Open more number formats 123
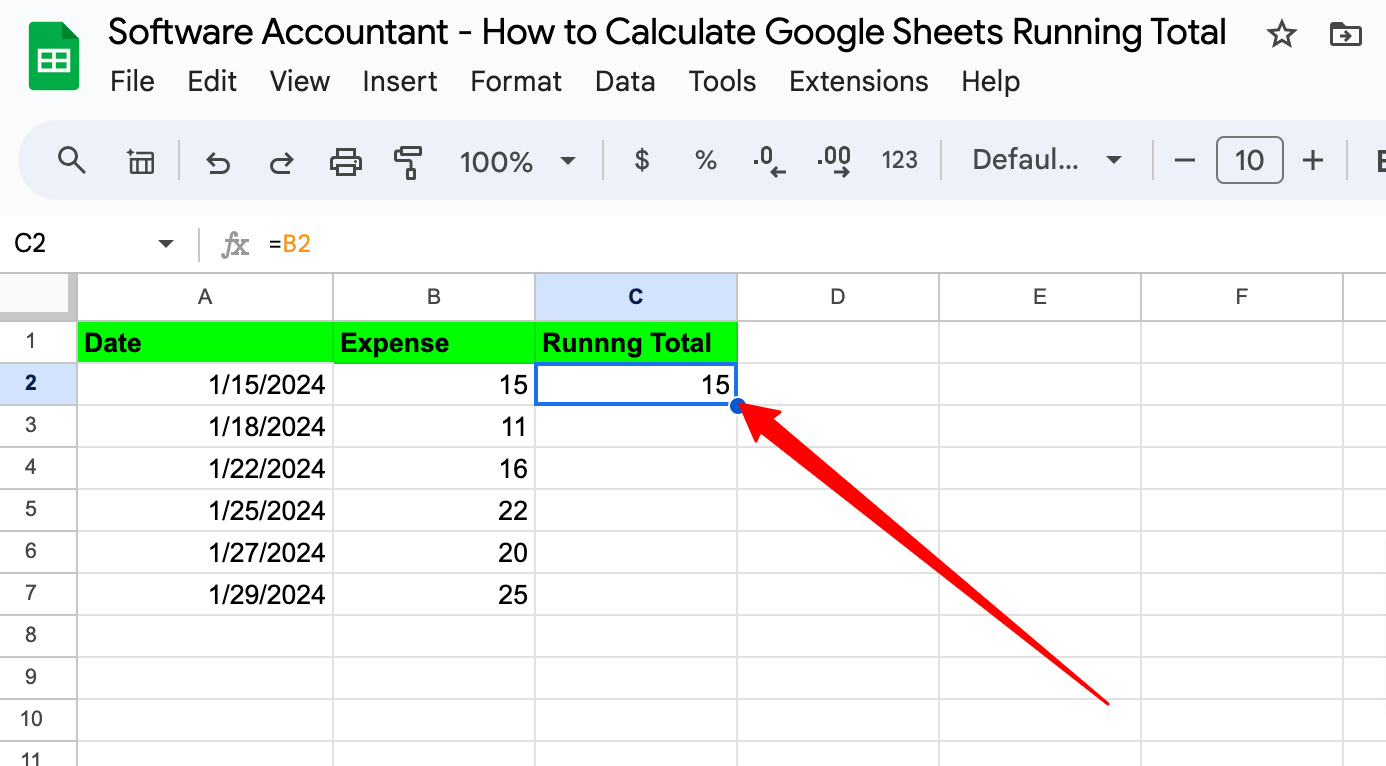1386x766 pixels. (x=899, y=160)
